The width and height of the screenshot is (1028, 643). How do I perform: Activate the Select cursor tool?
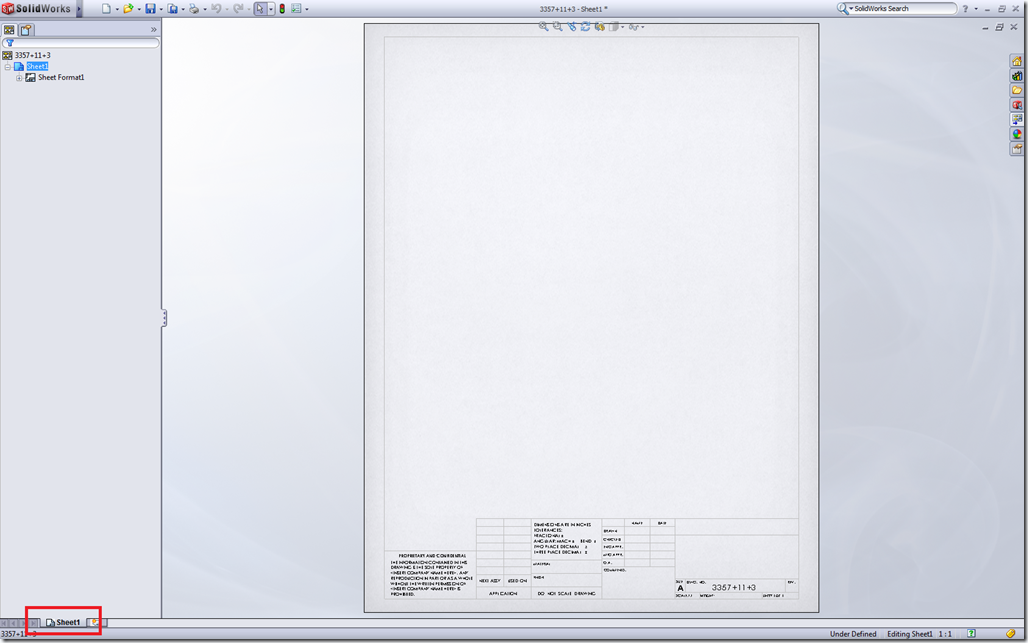click(x=260, y=9)
